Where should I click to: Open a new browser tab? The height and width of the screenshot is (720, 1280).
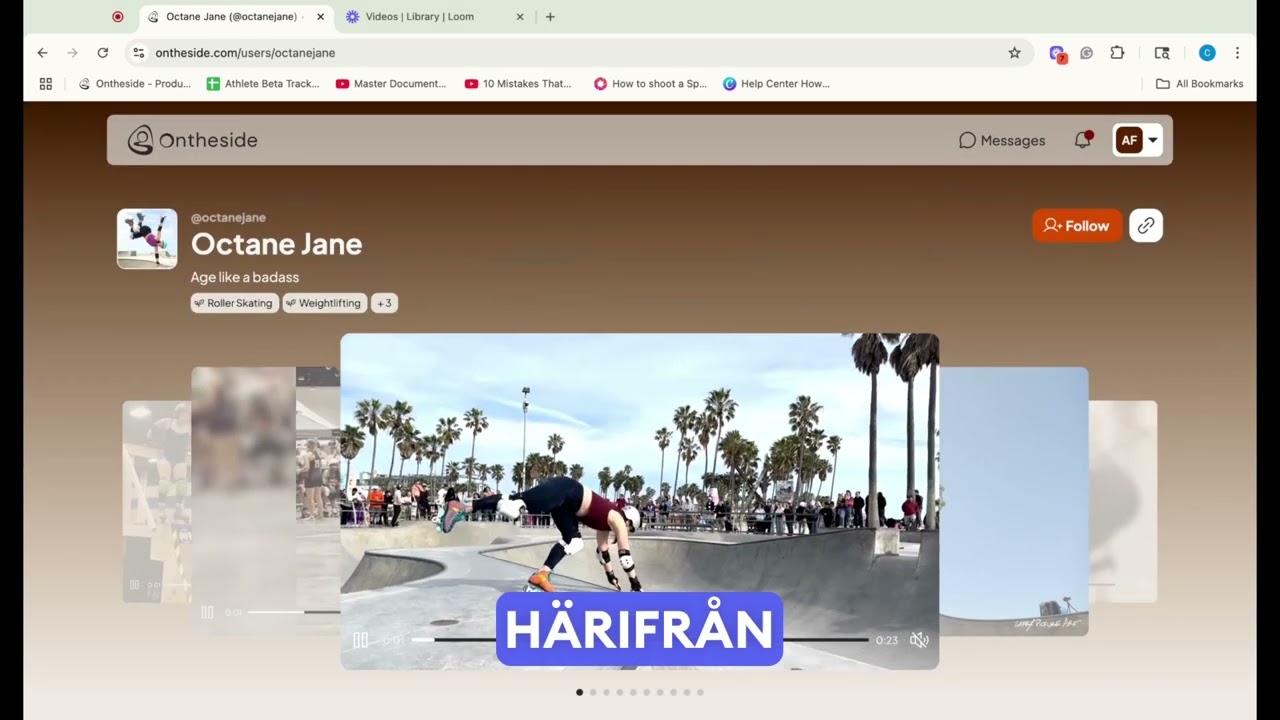550,17
